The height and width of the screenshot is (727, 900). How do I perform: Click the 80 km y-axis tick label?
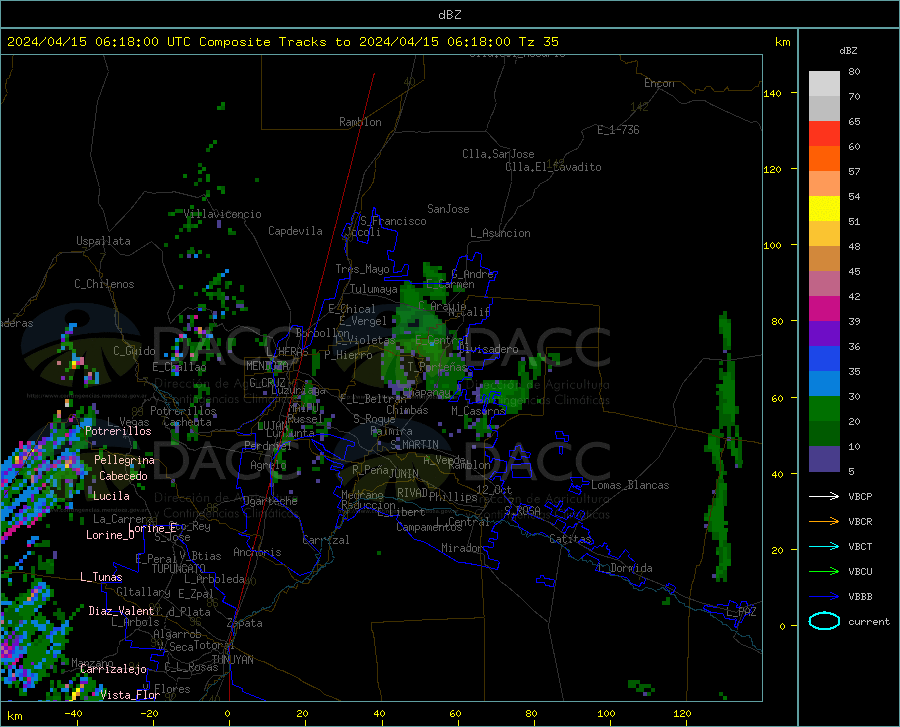tap(777, 321)
